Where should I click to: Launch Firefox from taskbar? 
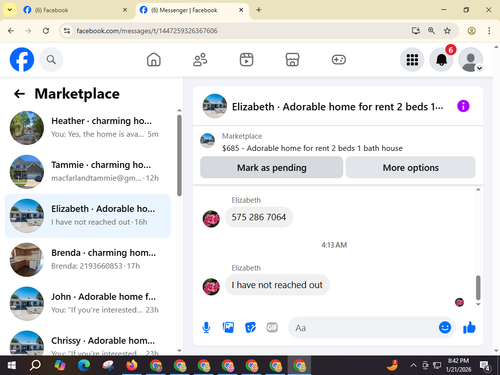pyautogui.click(x=132, y=365)
